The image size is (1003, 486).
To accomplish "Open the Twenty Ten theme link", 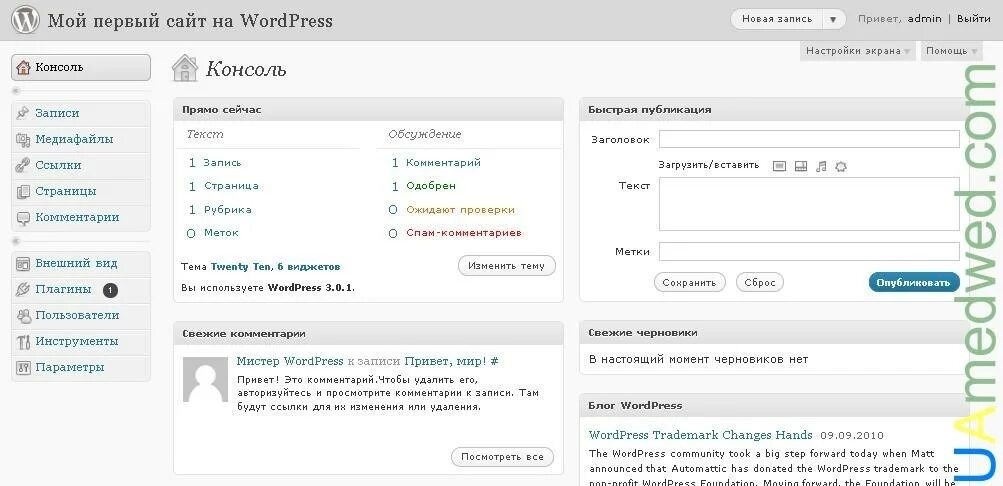I will click(241, 267).
